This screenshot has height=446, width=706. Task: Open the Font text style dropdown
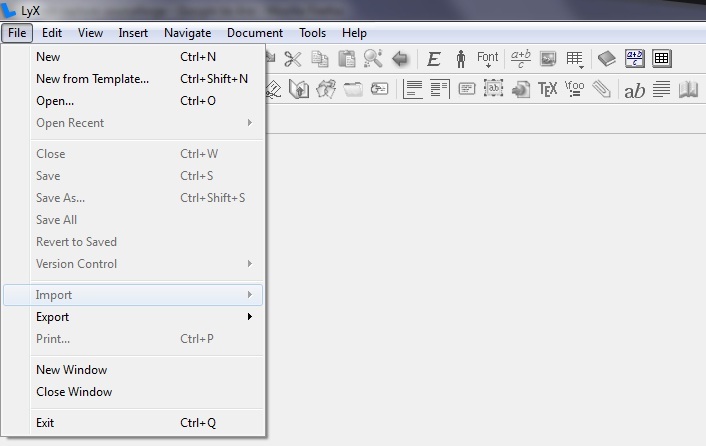488,59
